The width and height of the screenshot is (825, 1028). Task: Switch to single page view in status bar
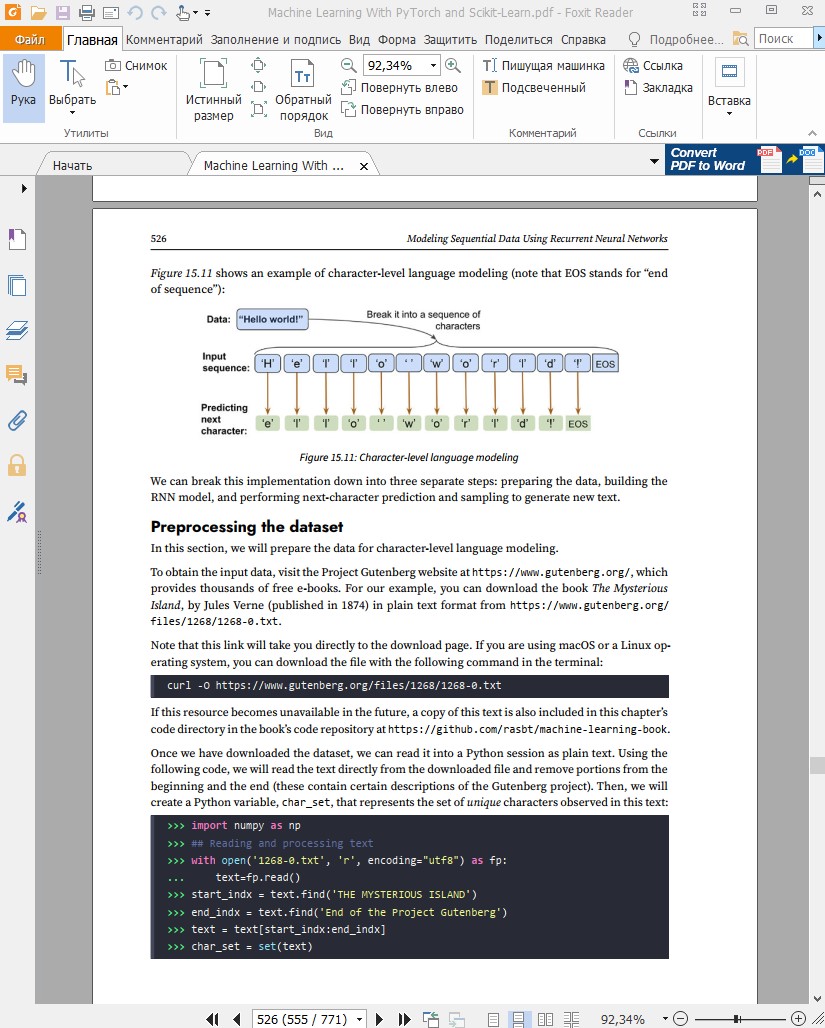tap(493, 1019)
